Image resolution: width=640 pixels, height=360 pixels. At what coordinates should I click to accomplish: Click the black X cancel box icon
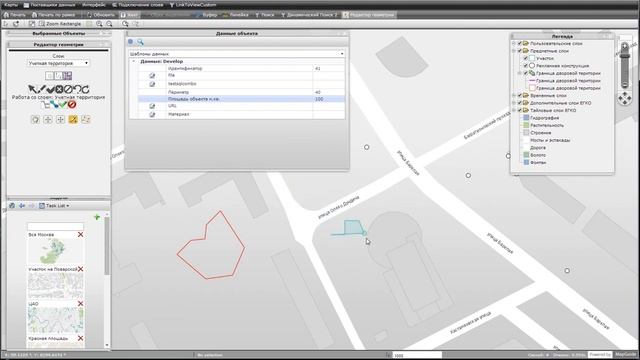point(59,89)
